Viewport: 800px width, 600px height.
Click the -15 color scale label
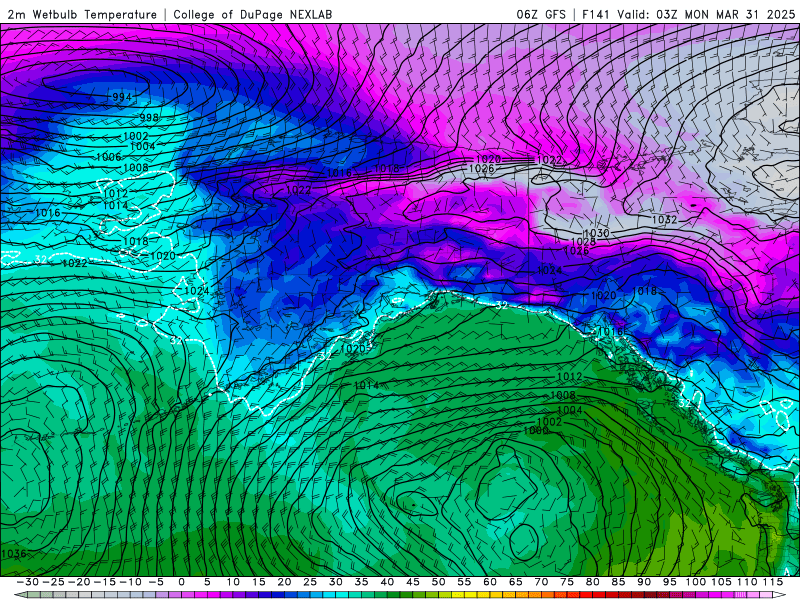coord(105,582)
